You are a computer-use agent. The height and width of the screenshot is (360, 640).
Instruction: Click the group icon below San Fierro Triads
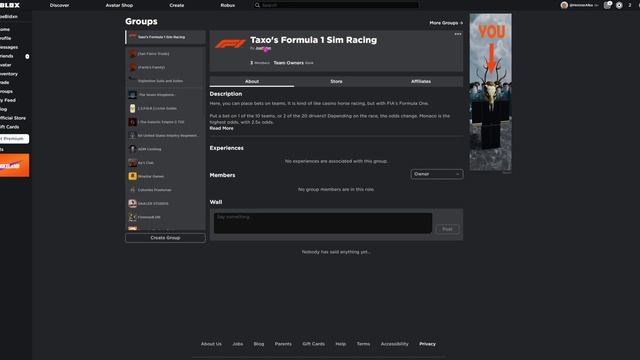click(x=132, y=67)
